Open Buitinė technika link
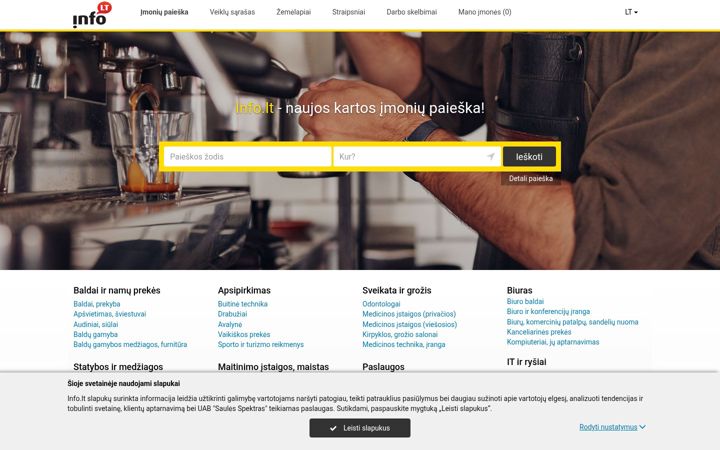The image size is (720, 450). (242, 304)
